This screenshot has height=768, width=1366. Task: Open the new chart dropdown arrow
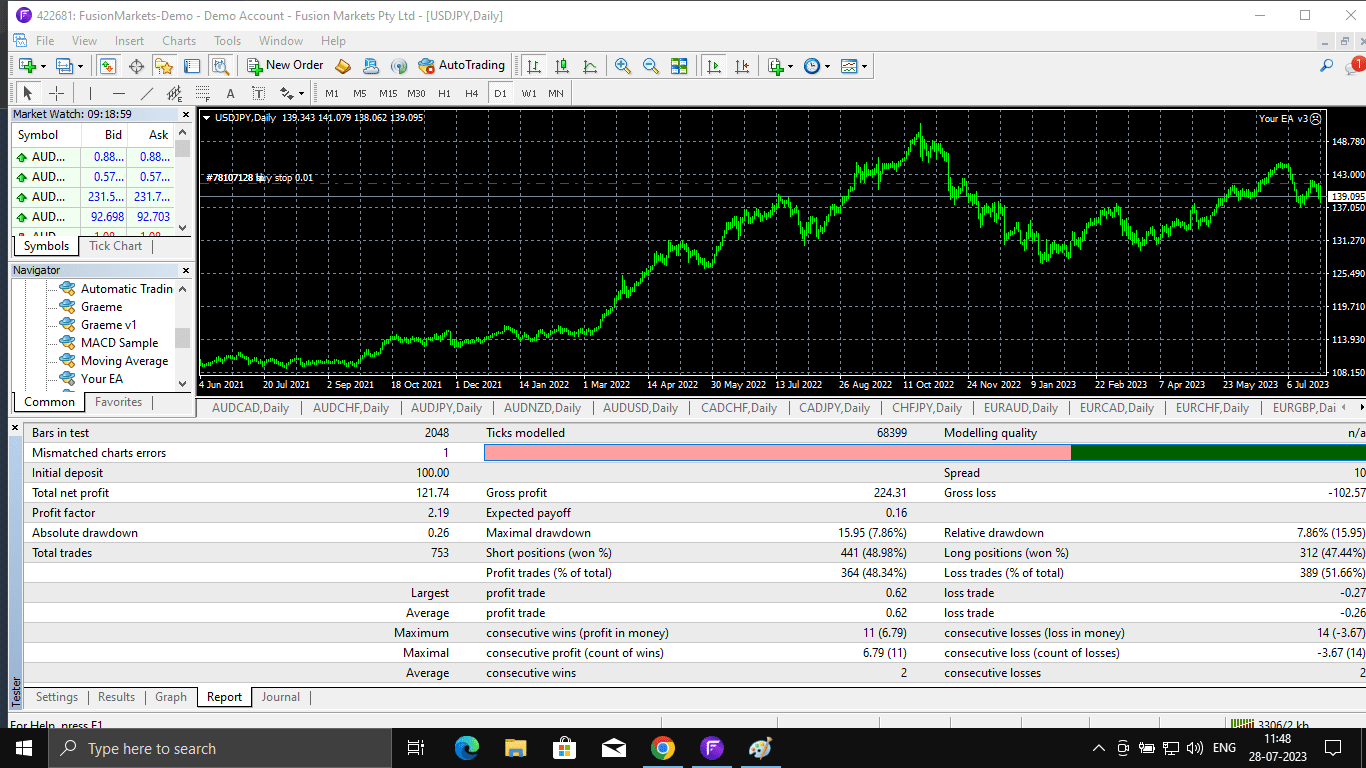(43, 67)
